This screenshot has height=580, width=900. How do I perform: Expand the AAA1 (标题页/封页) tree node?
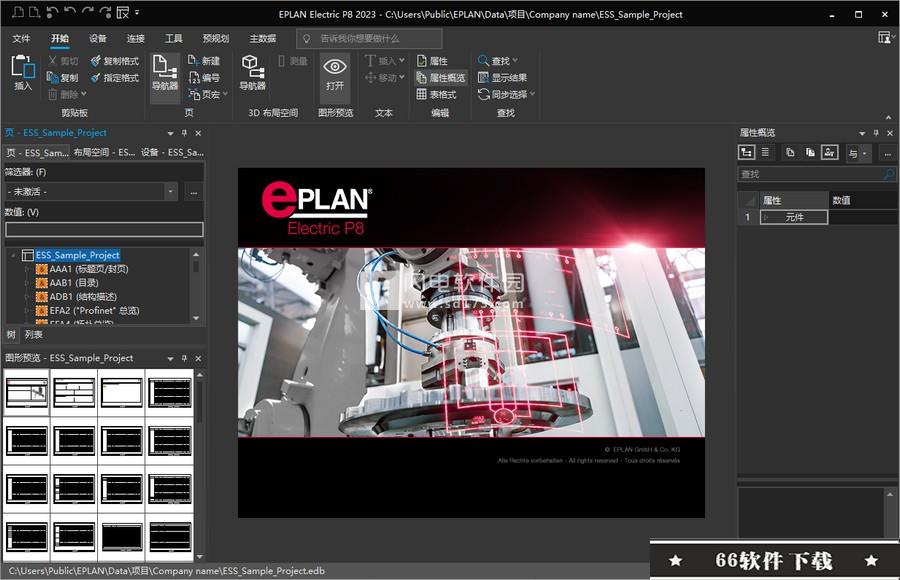pyautogui.click(x=27, y=269)
